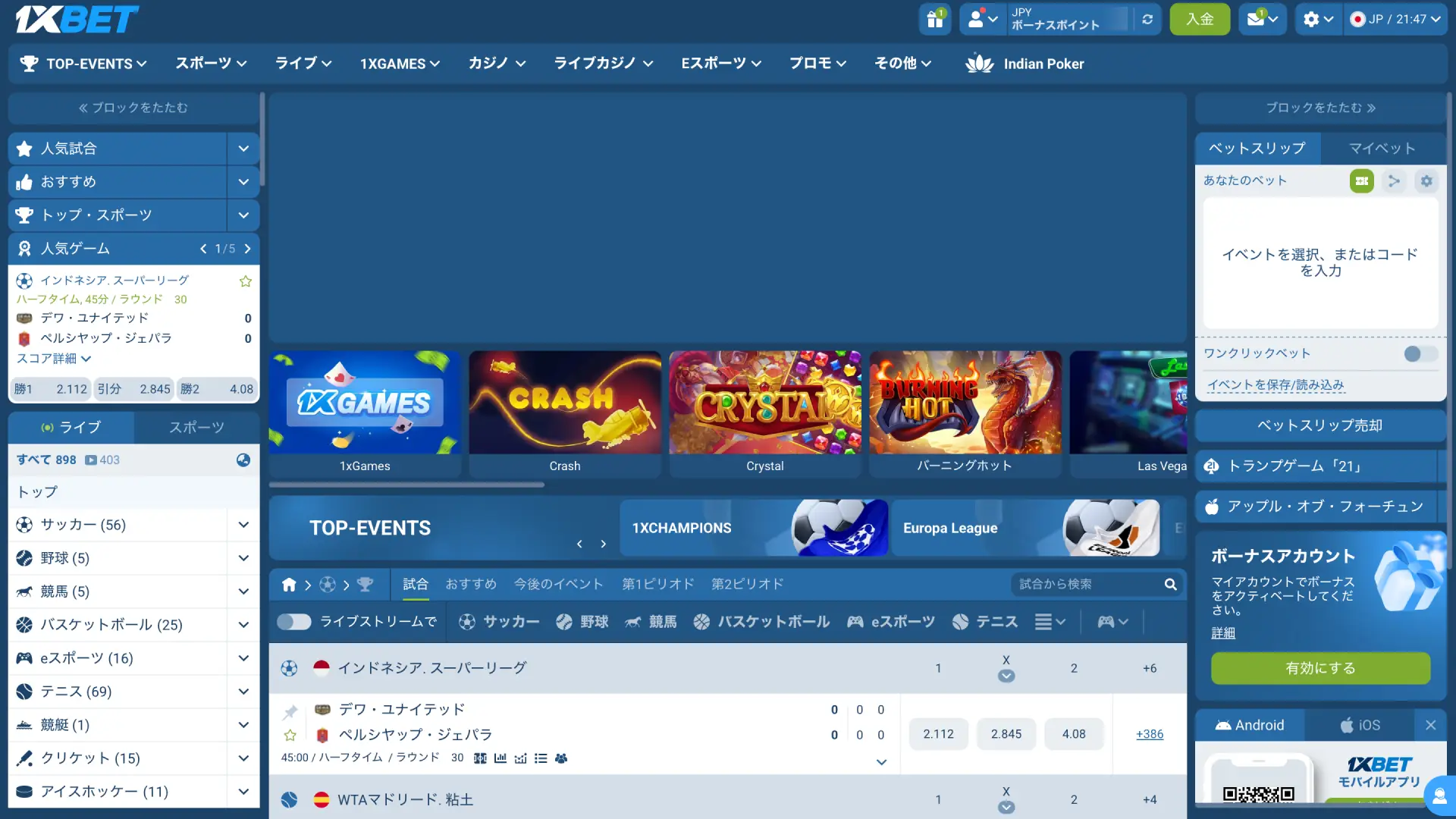The width and height of the screenshot is (1456, 819).
Task: Go to home icon in breadcrumb
Action: [x=289, y=585]
